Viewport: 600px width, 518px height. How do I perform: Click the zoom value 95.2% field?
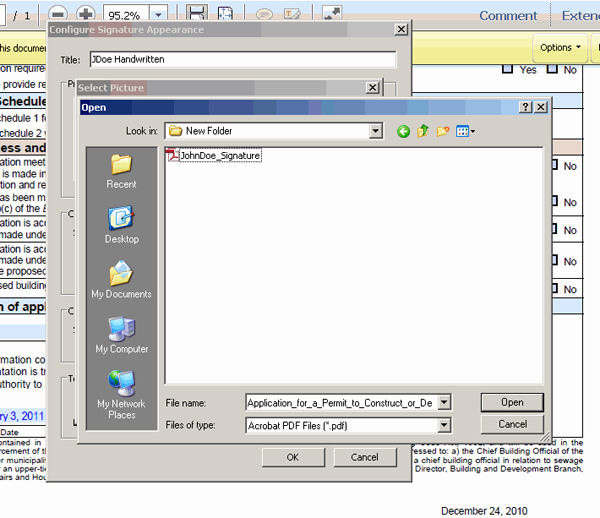coord(126,15)
